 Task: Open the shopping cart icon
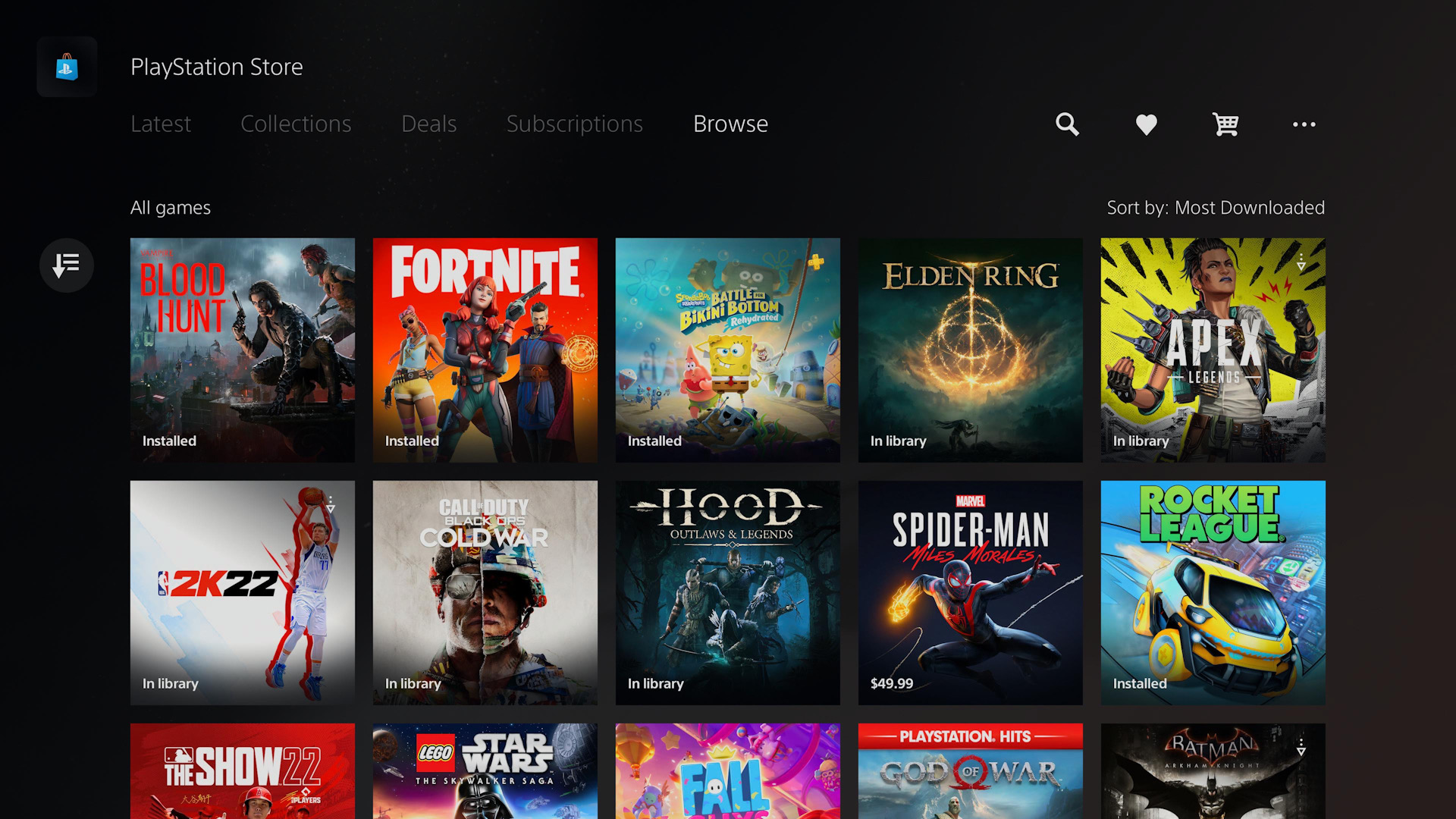1225,124
